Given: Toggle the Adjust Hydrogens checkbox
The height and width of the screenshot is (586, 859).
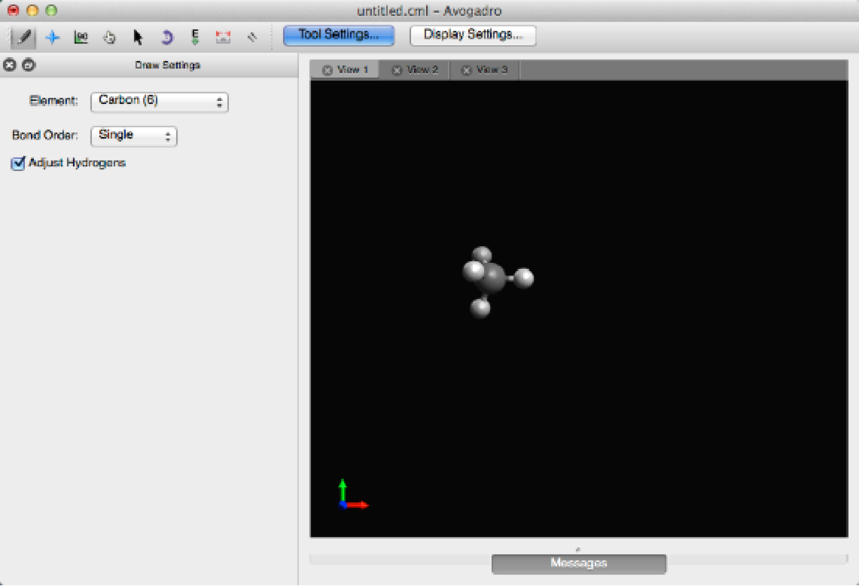Looking at the screenshot, I should point(18,163).
